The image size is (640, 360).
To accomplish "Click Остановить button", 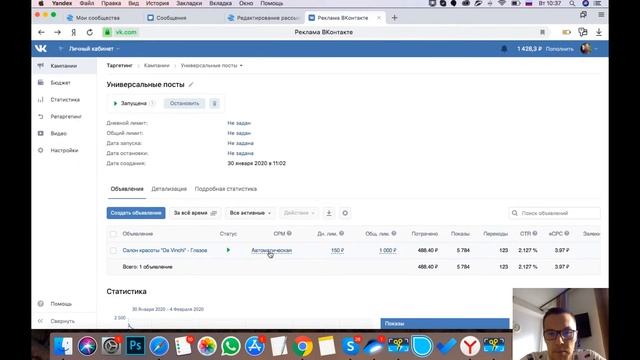I will (184, 103).
